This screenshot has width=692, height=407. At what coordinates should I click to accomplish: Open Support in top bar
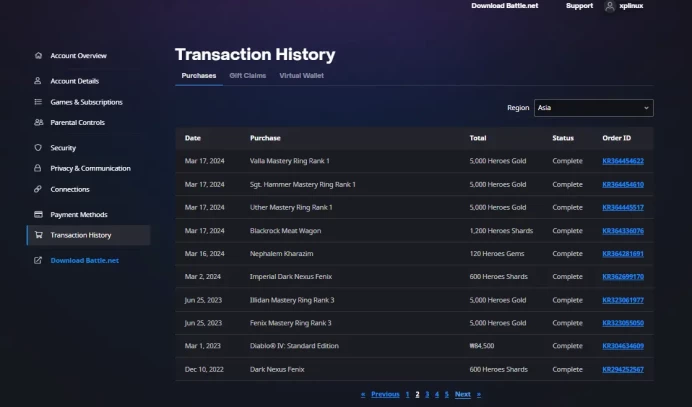pyautogui.click(x=579, y=6)
